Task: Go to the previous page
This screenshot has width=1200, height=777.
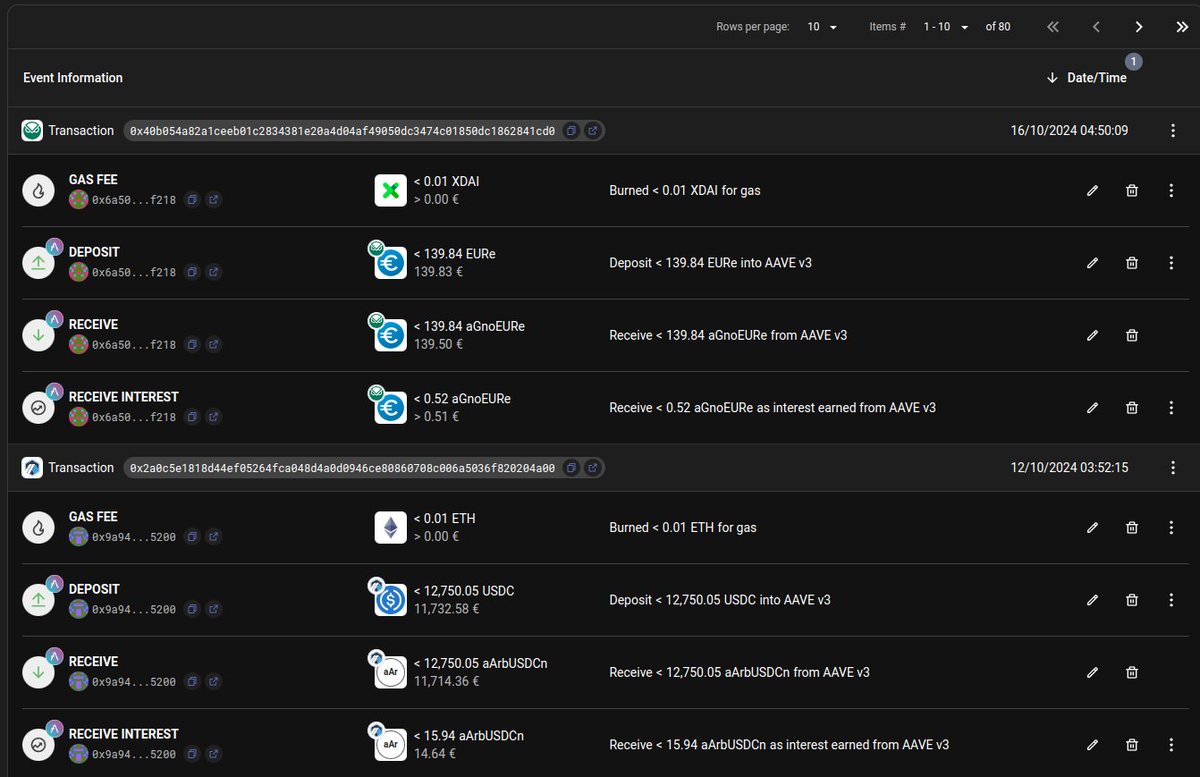Action: [1096, 27]
